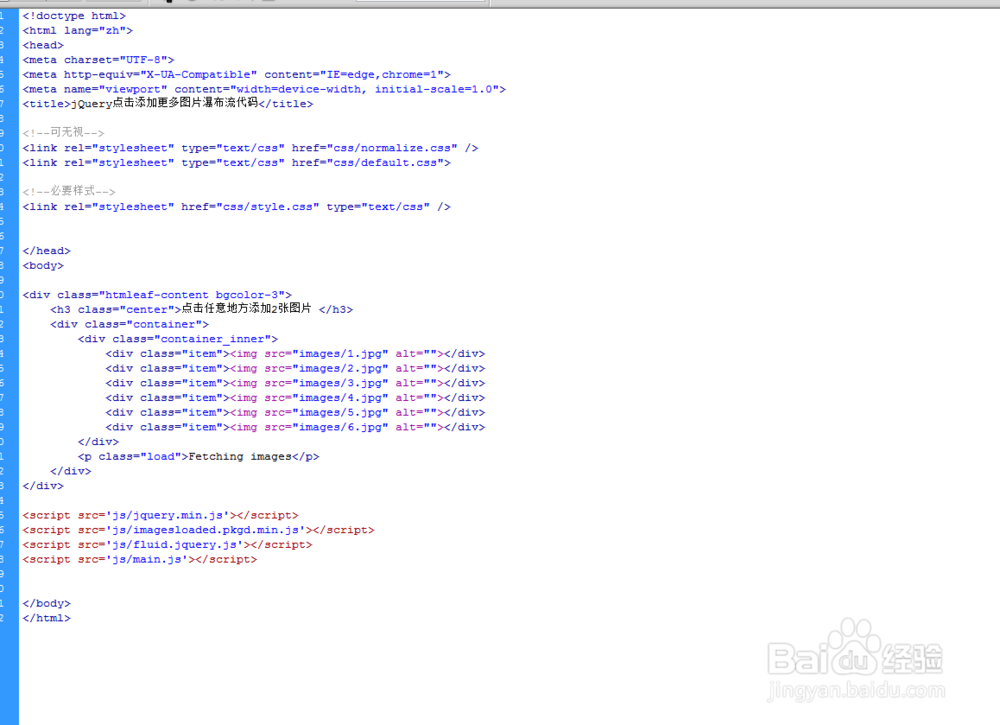The image size is (1000, 725).
Task: Click the item line with images/2.jpg
Action: tap(295, 368)
